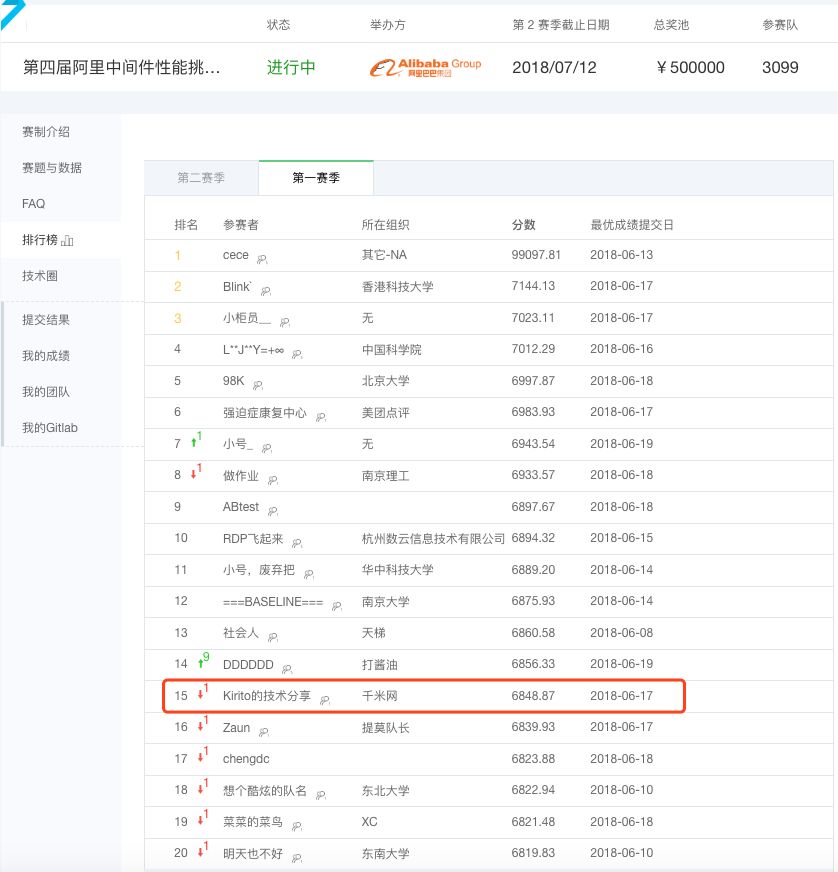Click team icon next to 小号，废弃把
The image size is (838, 872).
pos(309,574)
